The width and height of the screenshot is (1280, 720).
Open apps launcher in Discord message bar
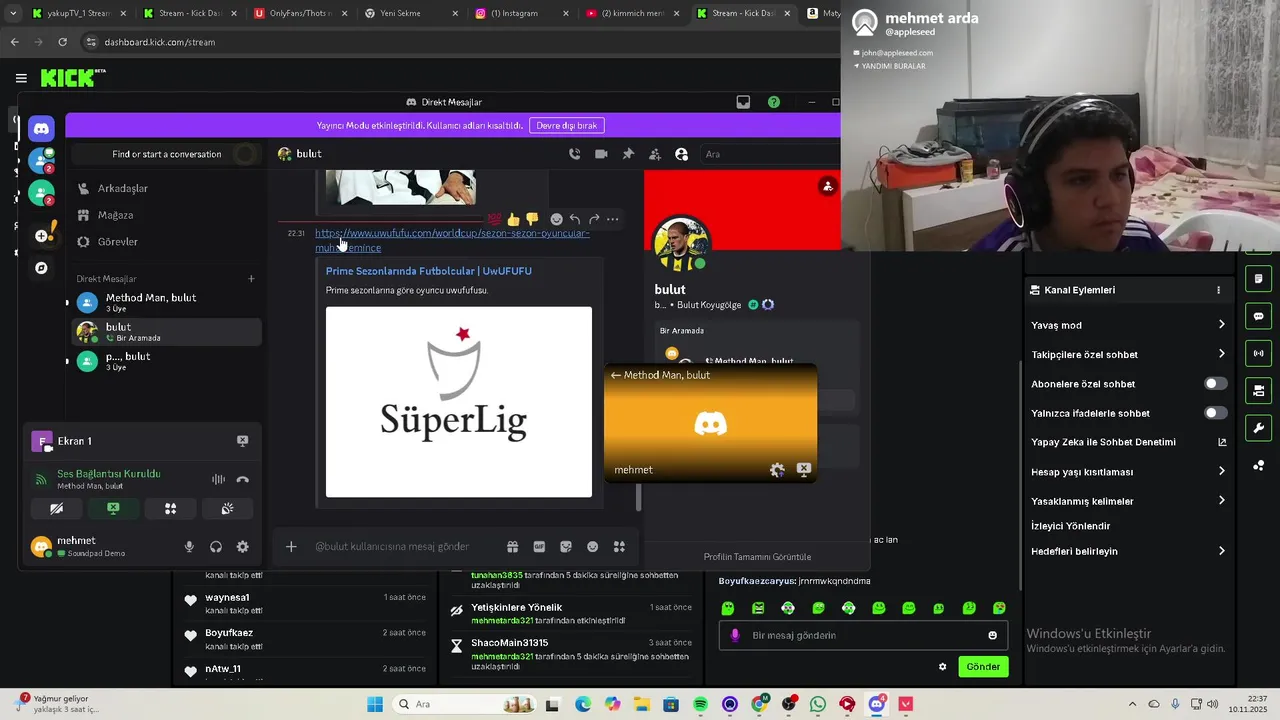[x=619, y=547]
